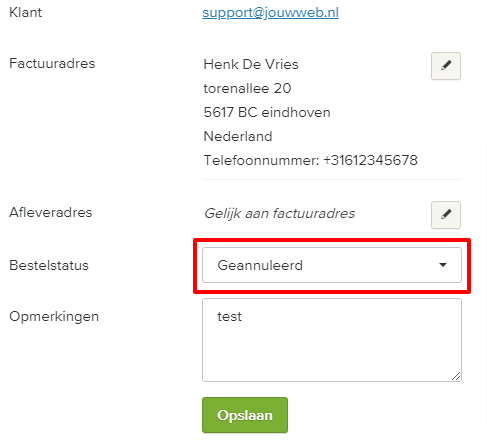
Task: Click the Factuuradres label
Action: (x=52, y=63)
